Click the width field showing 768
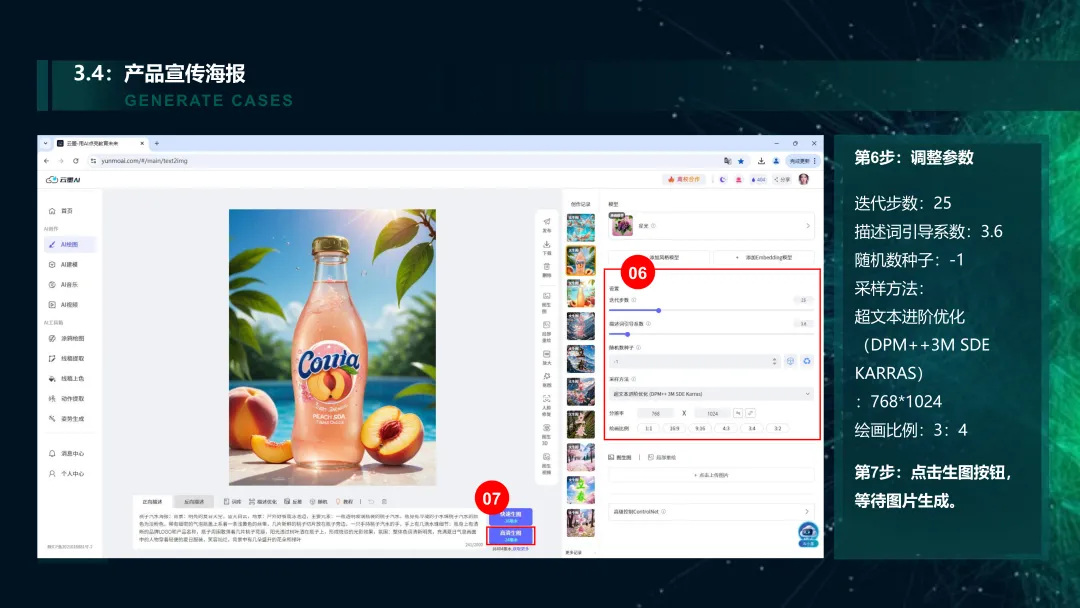This screenshot has height=608, width=1080. [x=655, y=413]
